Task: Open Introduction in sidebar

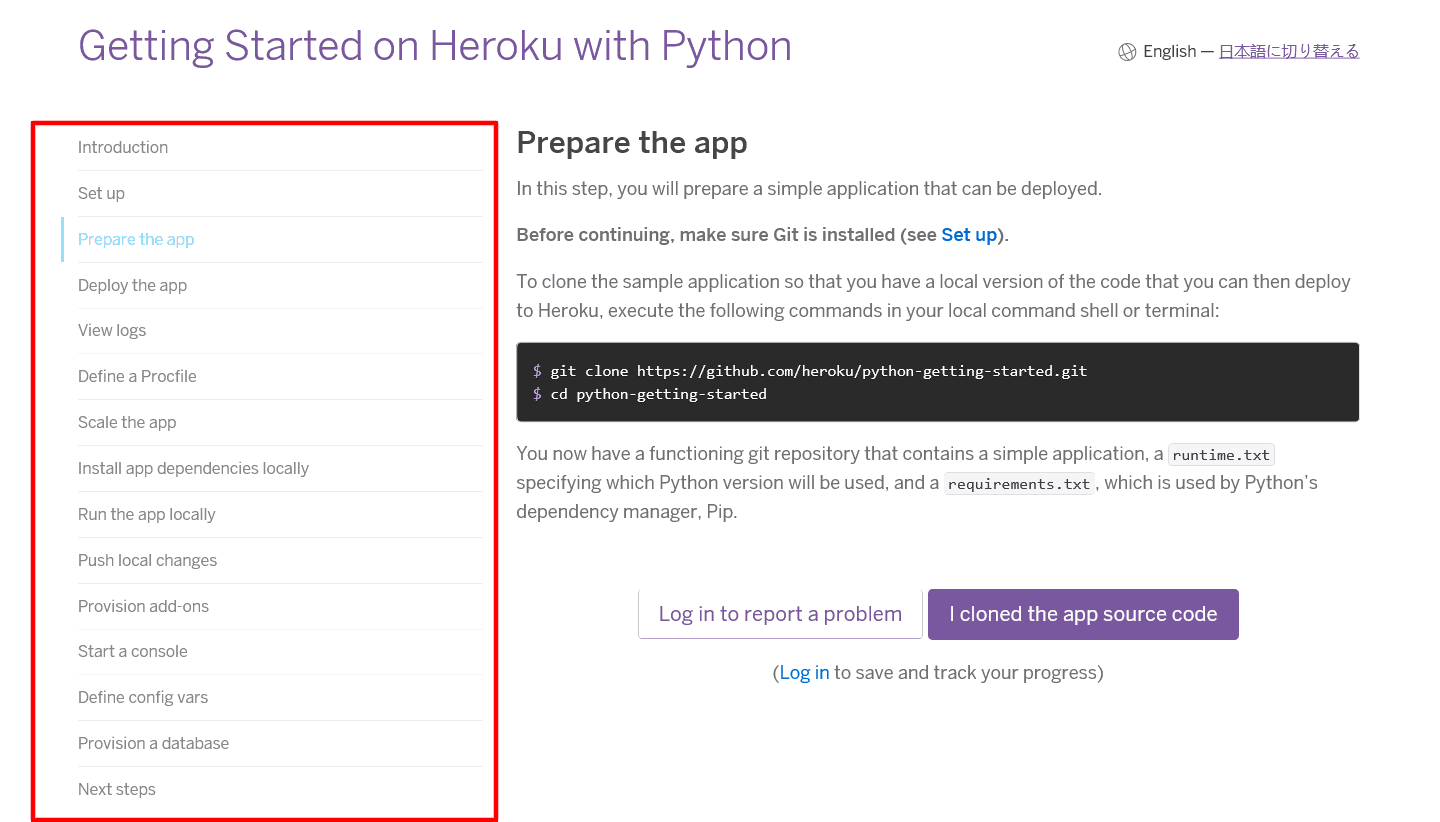Action: [x=123, y=147]
